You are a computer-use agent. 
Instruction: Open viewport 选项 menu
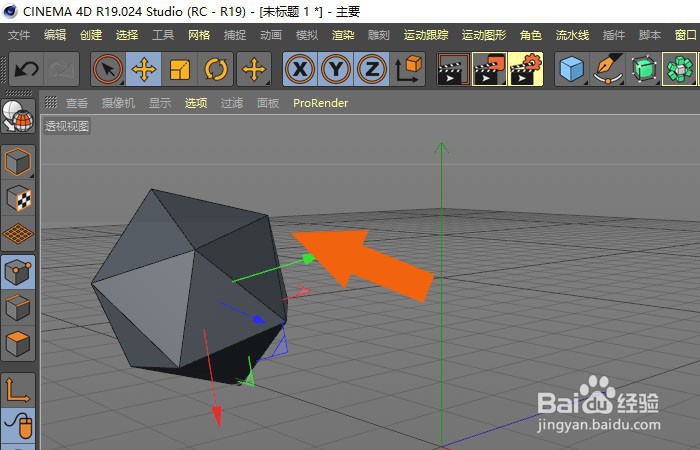coord(196,103)
